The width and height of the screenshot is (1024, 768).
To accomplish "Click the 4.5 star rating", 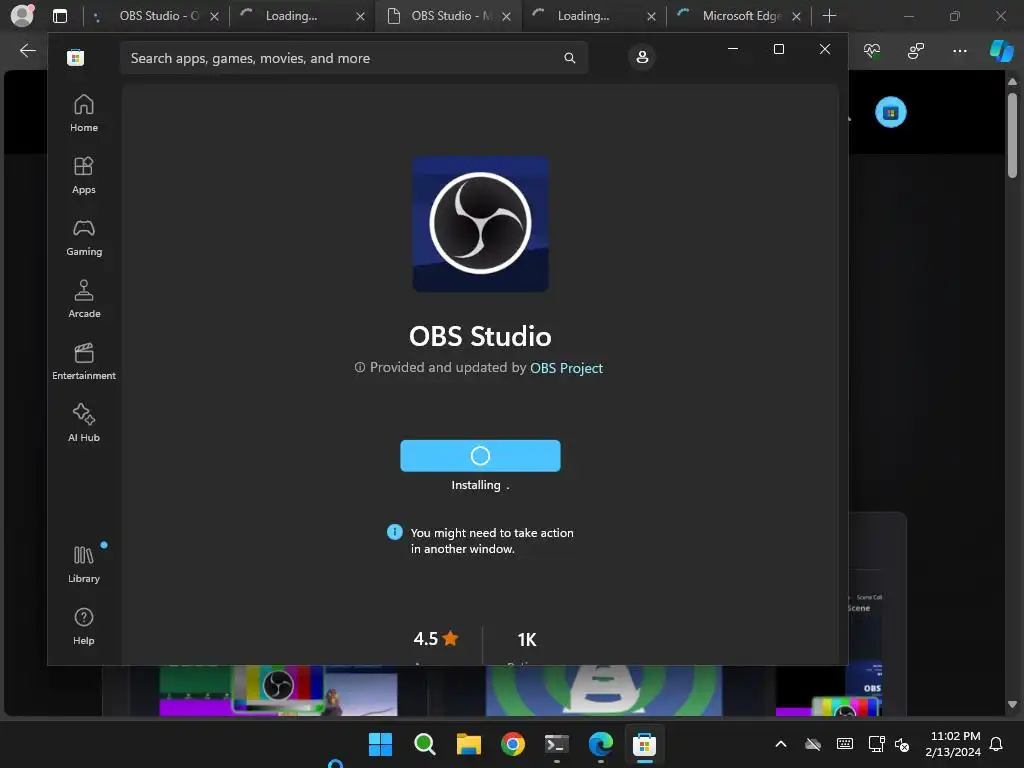I will [436, 639].
